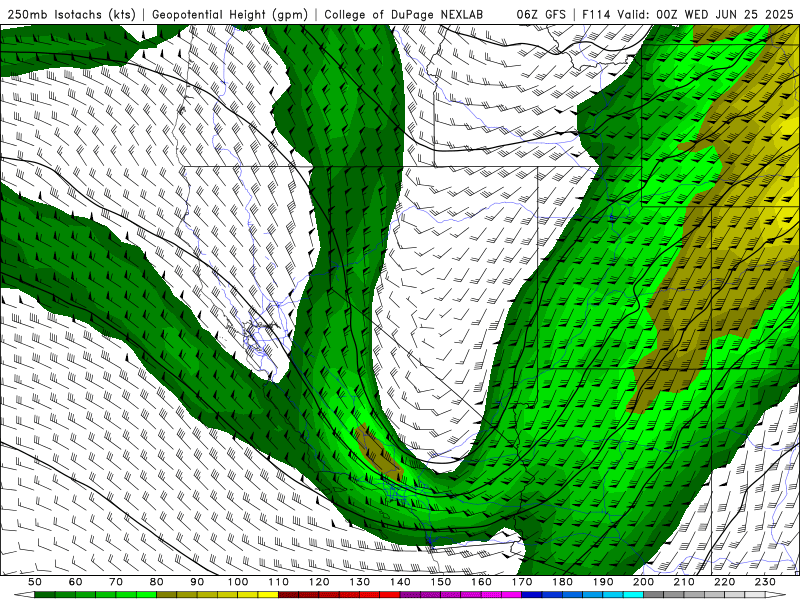This screenshot has height=600, width=800.
Task: Click the "Geopotential Height (gpm)" header label
Action: pyautogui.click(x=230, y=15)
